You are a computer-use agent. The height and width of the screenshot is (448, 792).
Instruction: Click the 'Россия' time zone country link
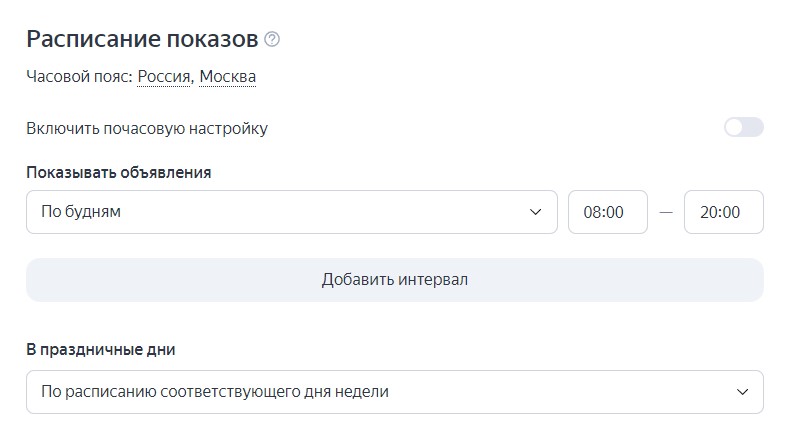tap(164, 76)
